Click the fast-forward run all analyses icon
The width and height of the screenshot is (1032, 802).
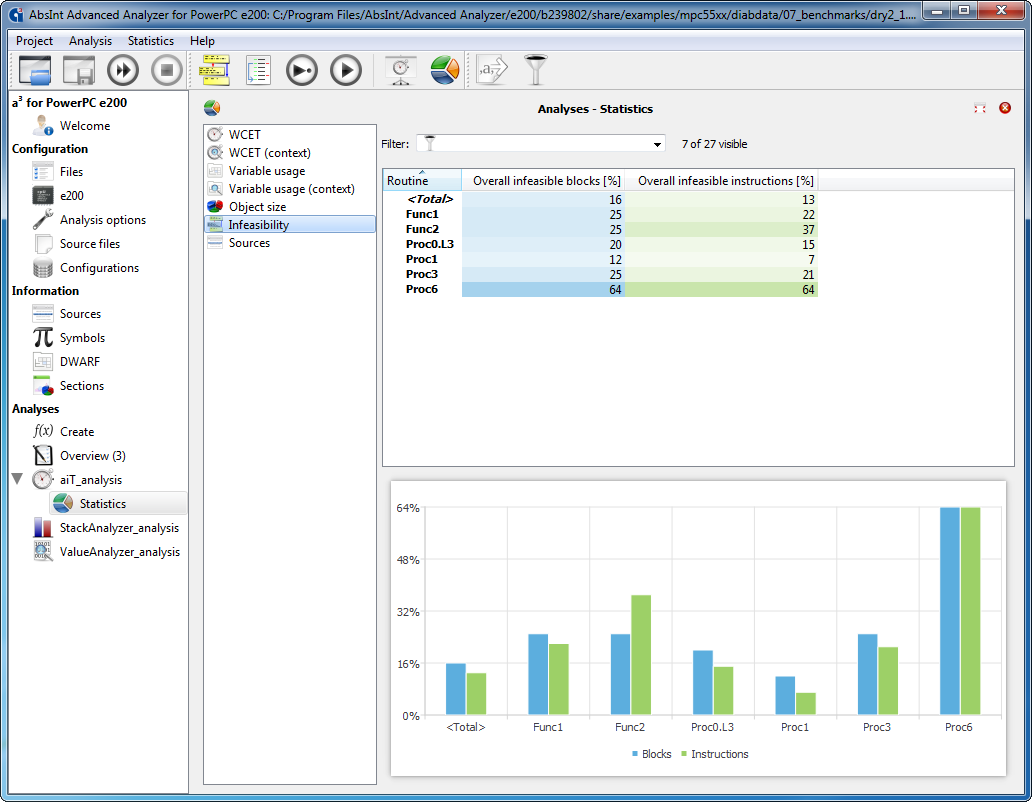[x=123, y=70]
